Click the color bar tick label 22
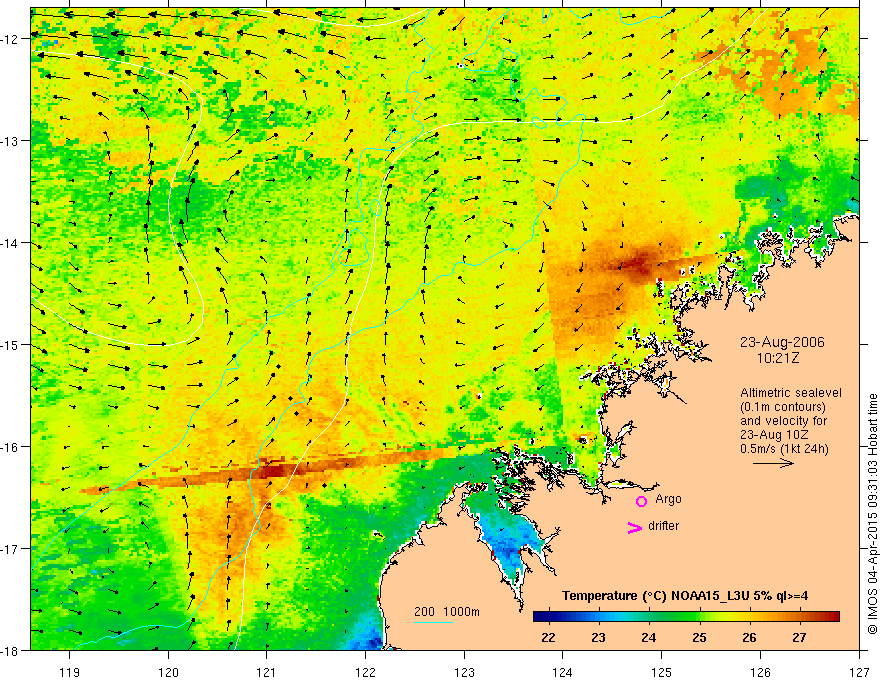Screen dimensions: 880x680 click(548, 638)
